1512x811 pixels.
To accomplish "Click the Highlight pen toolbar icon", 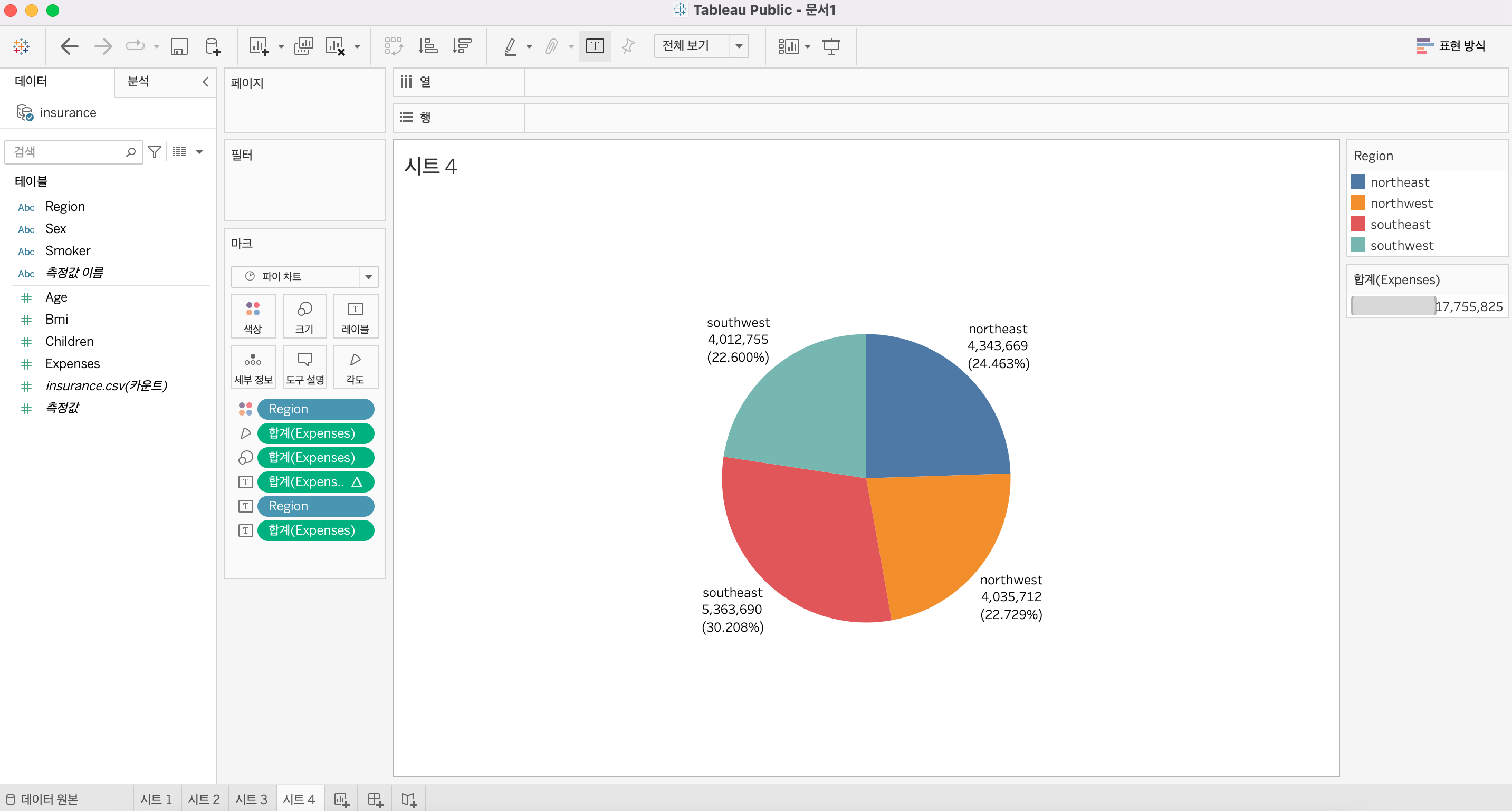I will tap(511, 46).
